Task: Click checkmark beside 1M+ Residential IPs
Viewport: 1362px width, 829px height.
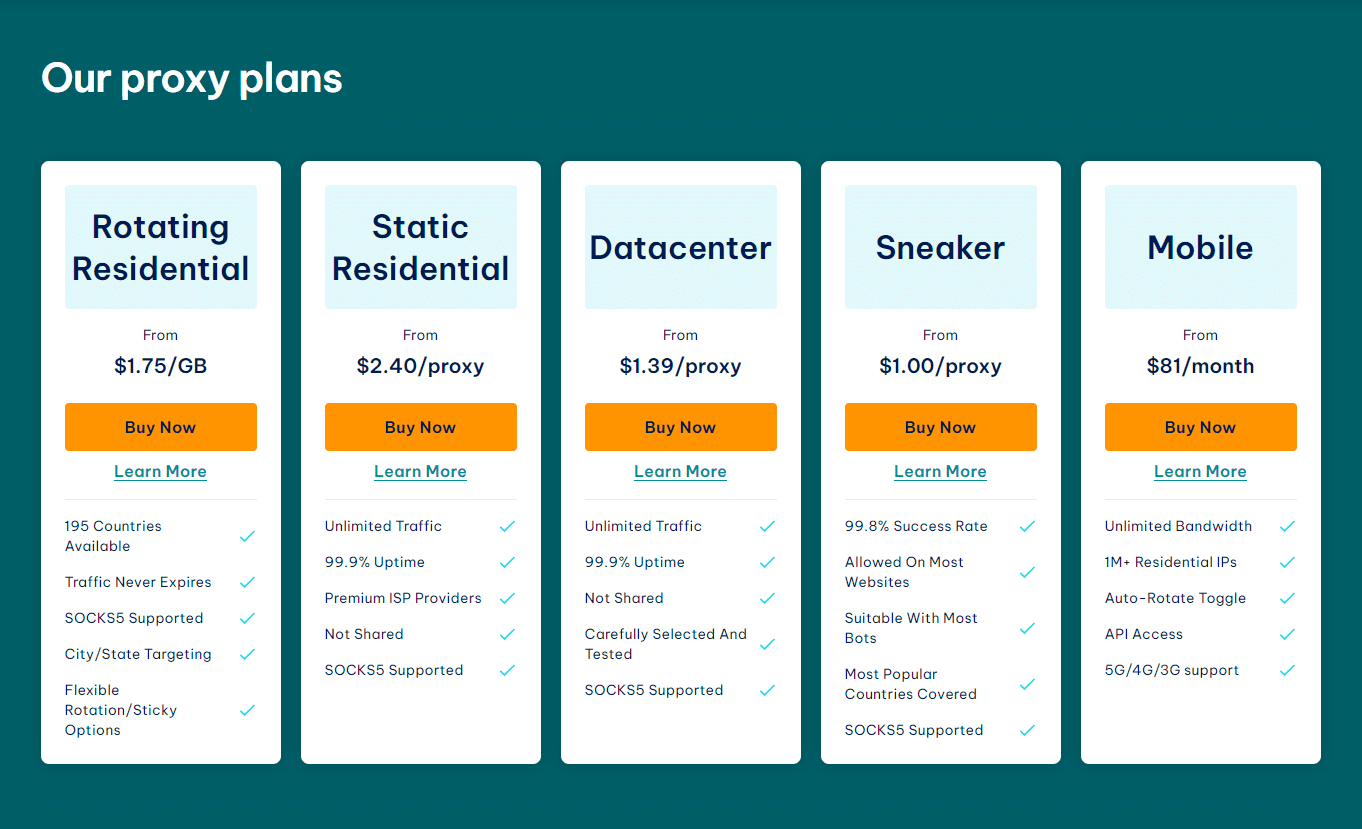Action: coord(1287,562)
